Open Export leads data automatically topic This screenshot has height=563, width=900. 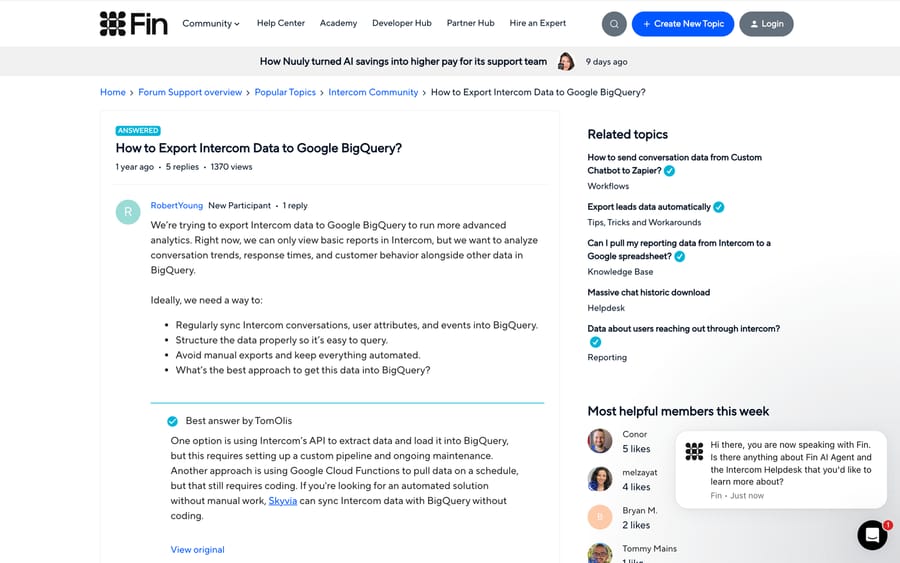(649, 207)
